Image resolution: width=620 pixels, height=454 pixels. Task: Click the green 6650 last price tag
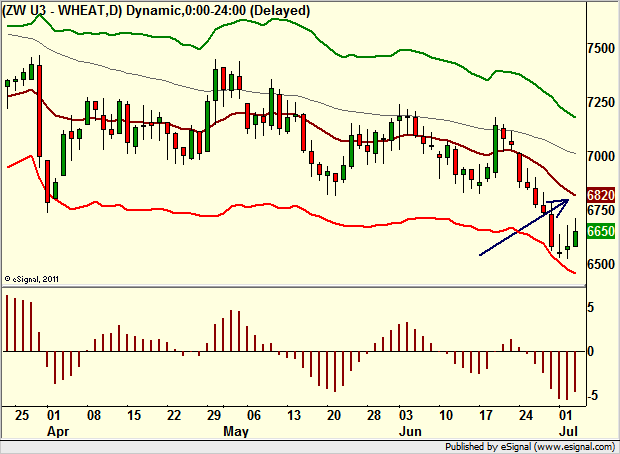[601, 231]
